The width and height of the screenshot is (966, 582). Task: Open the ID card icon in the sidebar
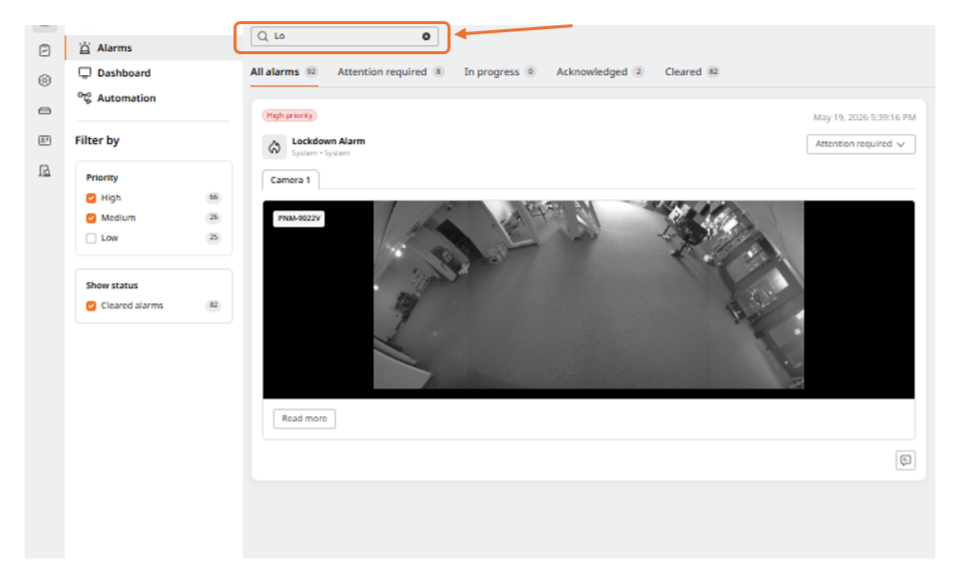click(44, 140)
